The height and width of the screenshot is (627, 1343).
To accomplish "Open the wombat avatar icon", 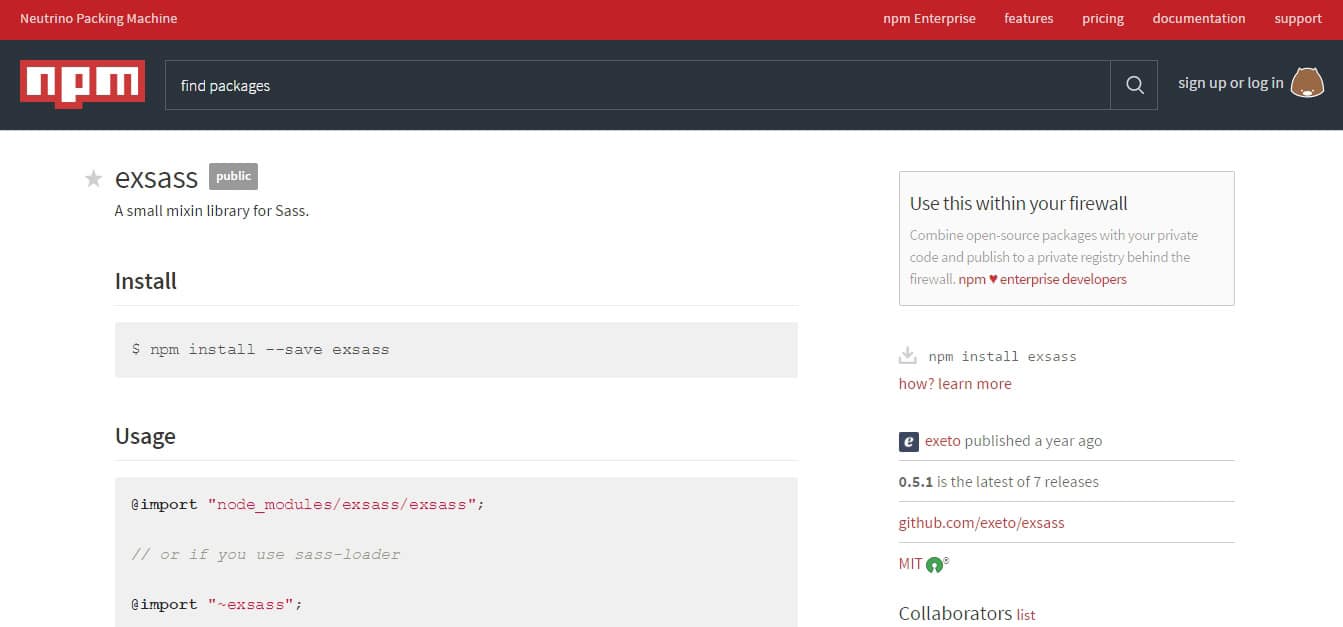I will [1307, 83].
